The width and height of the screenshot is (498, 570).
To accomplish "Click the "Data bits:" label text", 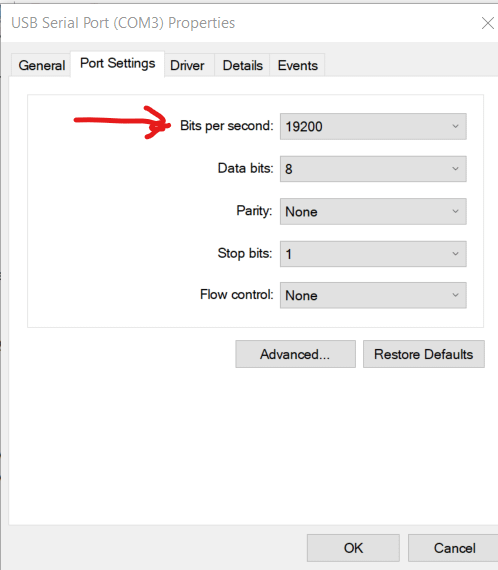I will click(x=245, y=168).
